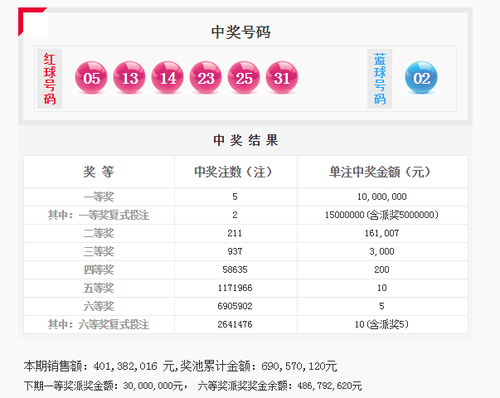Click the fifth prize amount 10
Image resolution: width=500 pixels, height=398 pixels.
click(x=382, y=288)
